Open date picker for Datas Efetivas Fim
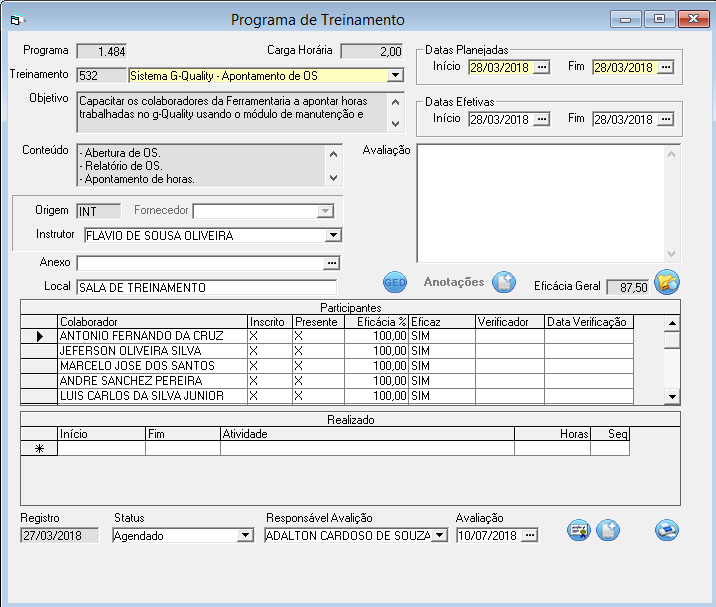The image size is (716, 607). pyautogui.click(x=666, y=119)
